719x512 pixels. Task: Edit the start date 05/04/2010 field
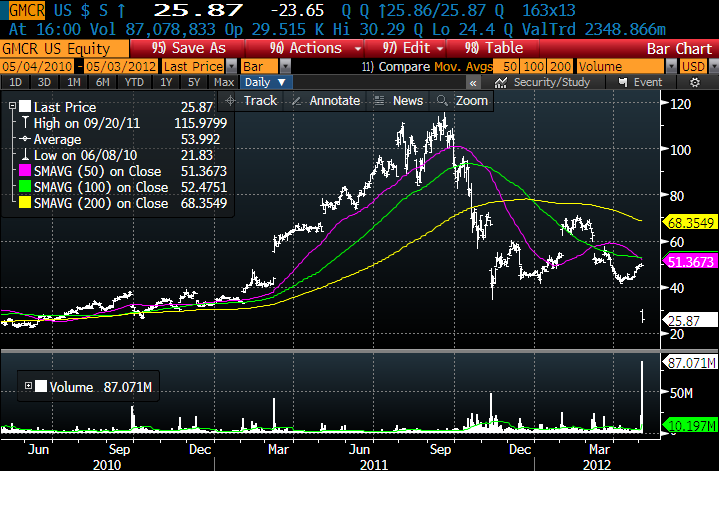(x=37, y=66)
